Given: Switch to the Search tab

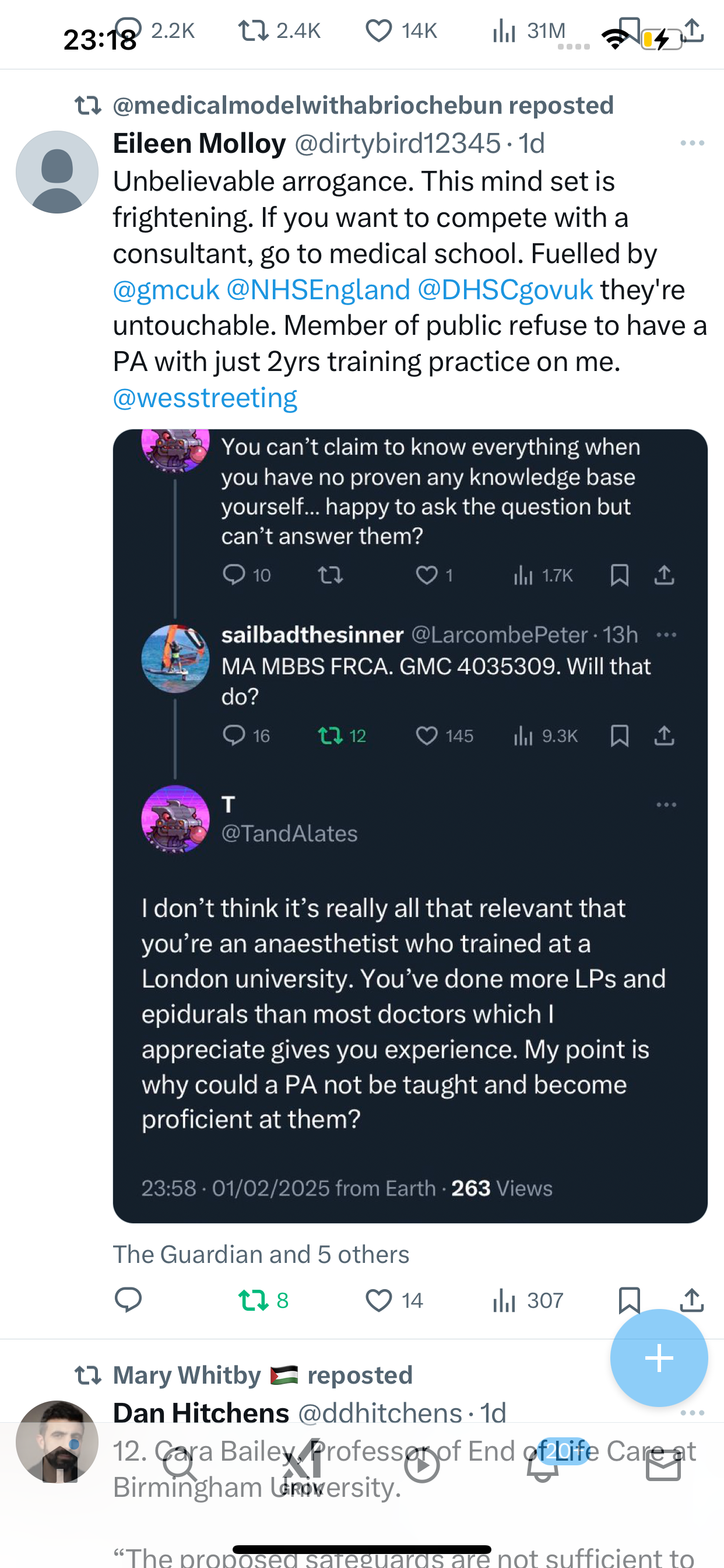Looking at the screenshot, I should click(181, 1466).
